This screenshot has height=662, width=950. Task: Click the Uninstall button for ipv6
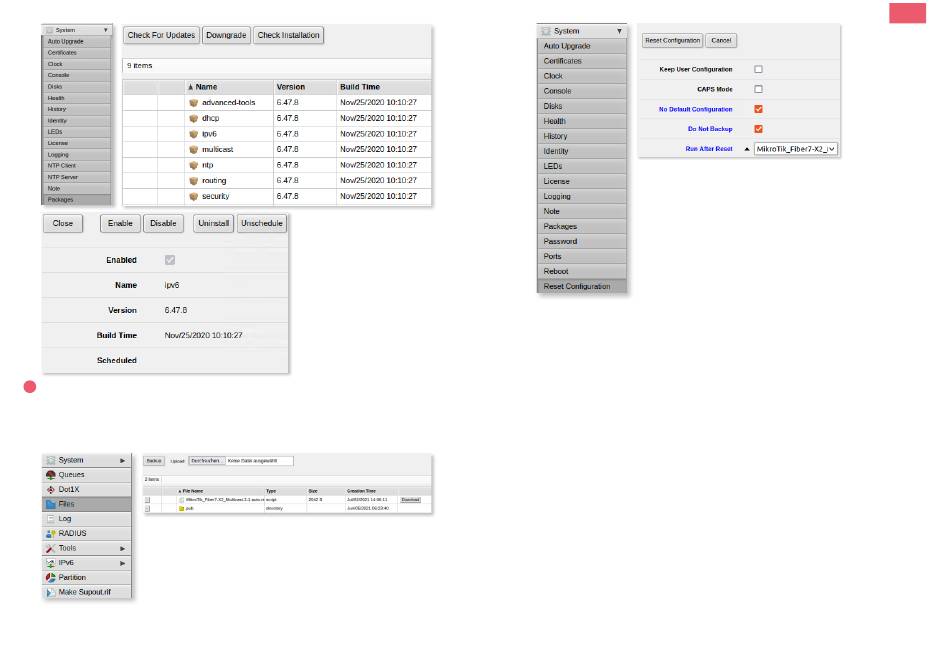[x=213, y=223]
